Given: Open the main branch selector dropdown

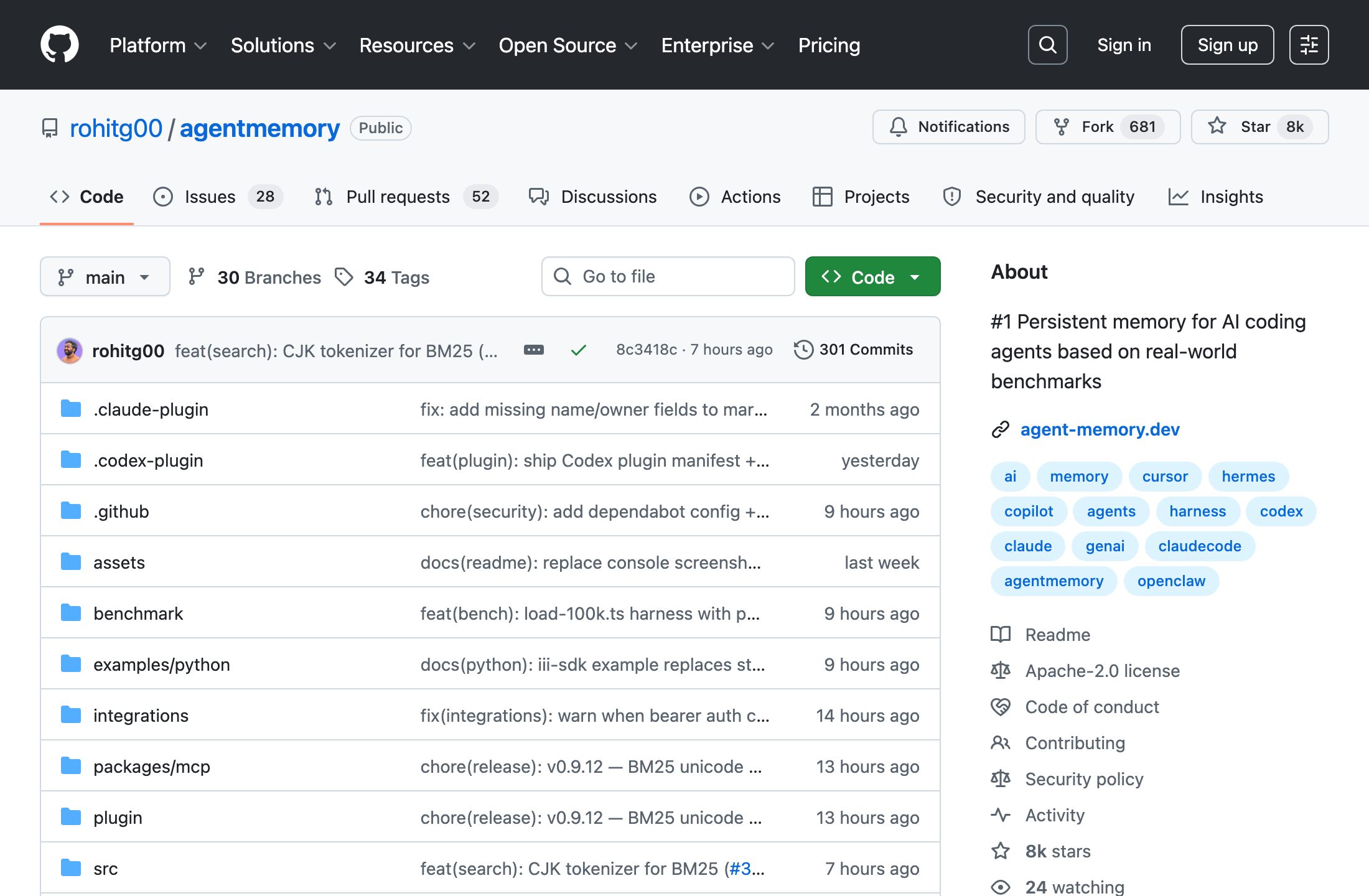Looking at the screenshot, I should pyautogui.click(x=105, y=276).
